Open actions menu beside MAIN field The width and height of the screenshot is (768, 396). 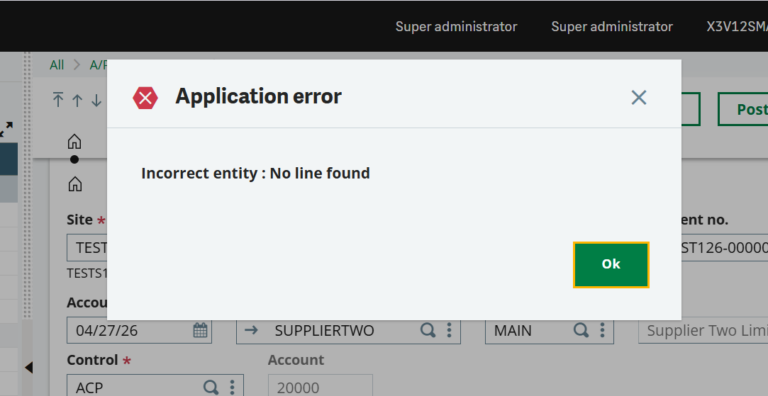[602, 330]
